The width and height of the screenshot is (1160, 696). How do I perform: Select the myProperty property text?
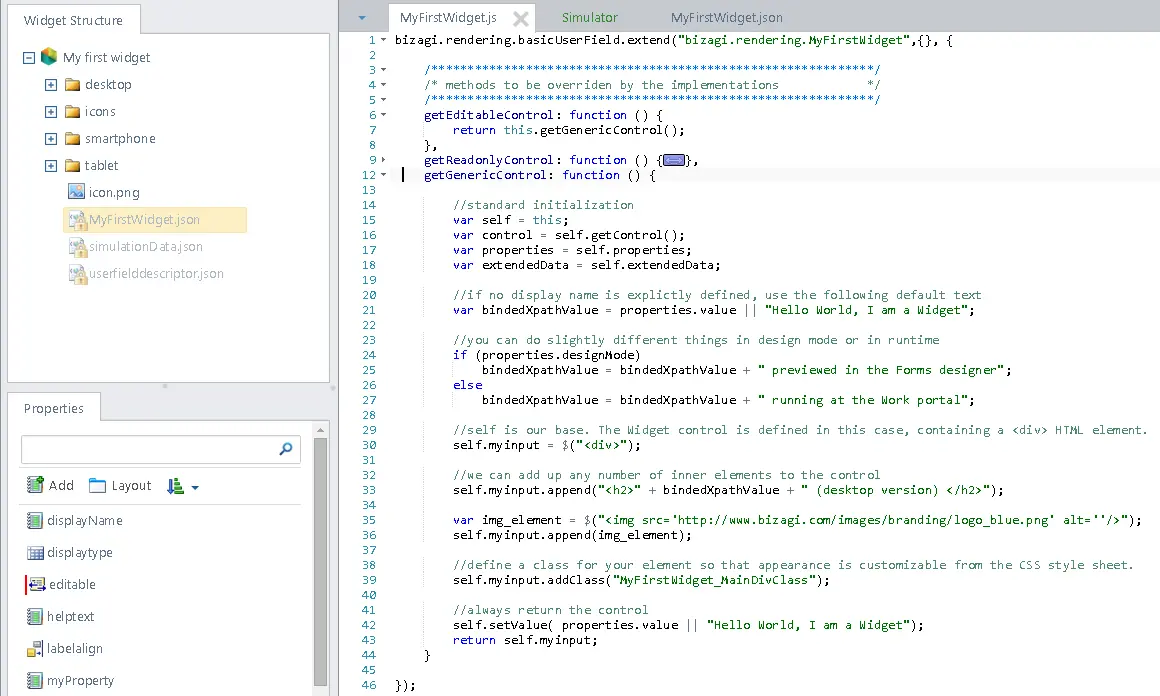81,680
